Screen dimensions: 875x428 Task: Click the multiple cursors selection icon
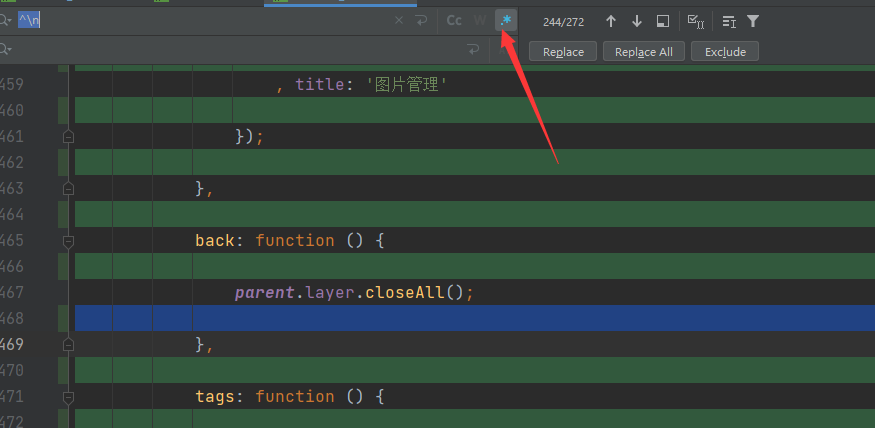tap(729, 21)
